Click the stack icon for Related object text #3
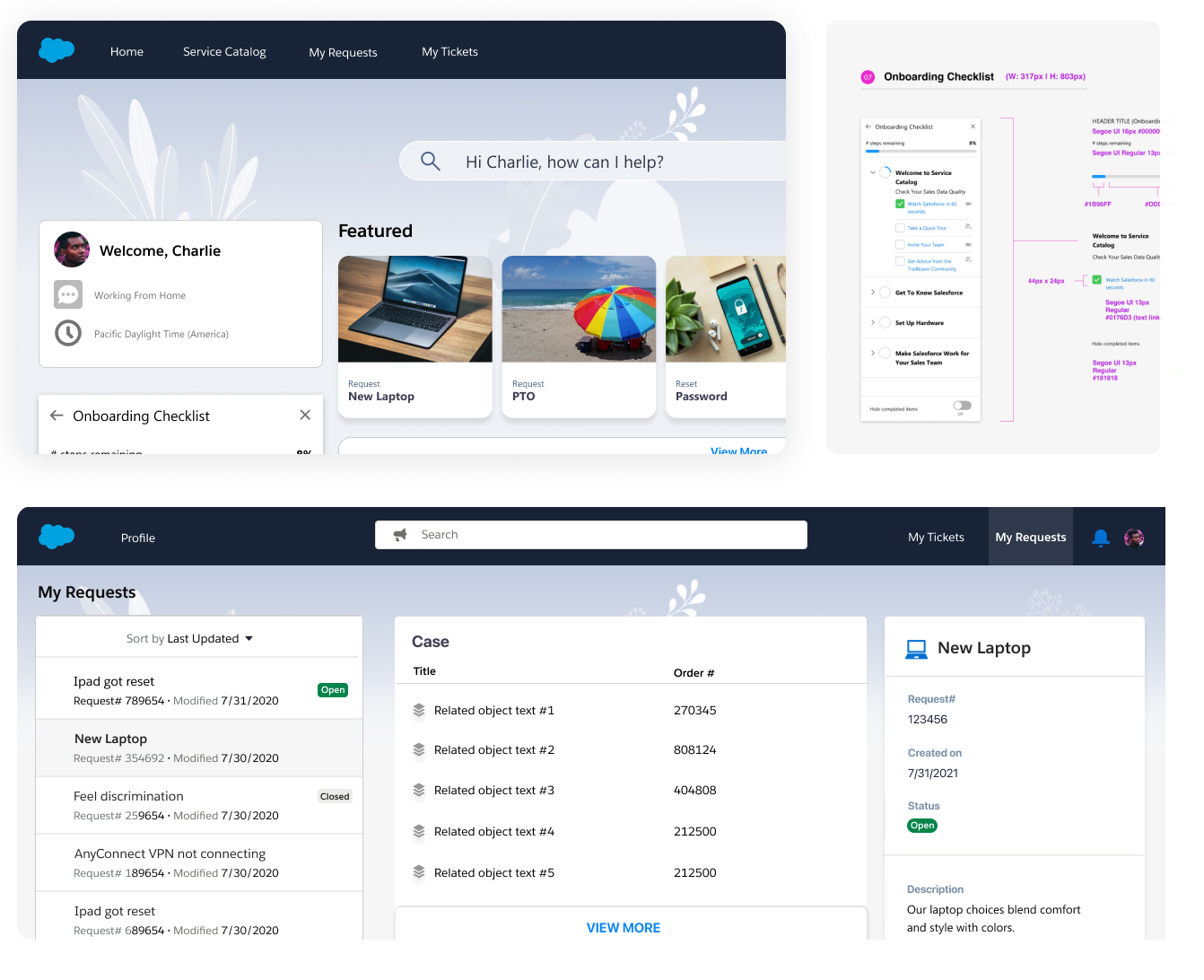Screen dimensions: 1204x980 (x=419, y=791)
